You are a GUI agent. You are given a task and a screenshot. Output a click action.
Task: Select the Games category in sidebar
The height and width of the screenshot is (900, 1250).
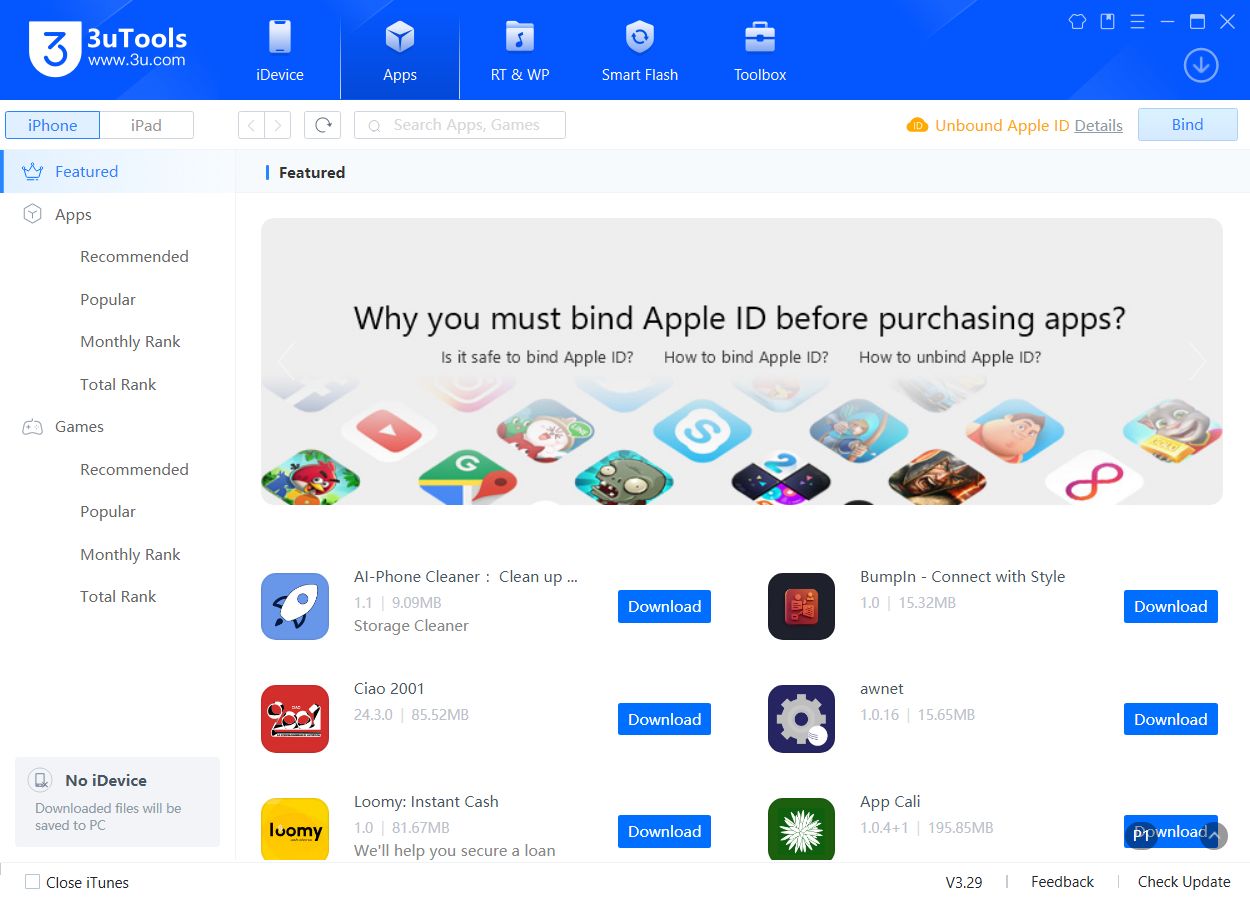point(79,427)
